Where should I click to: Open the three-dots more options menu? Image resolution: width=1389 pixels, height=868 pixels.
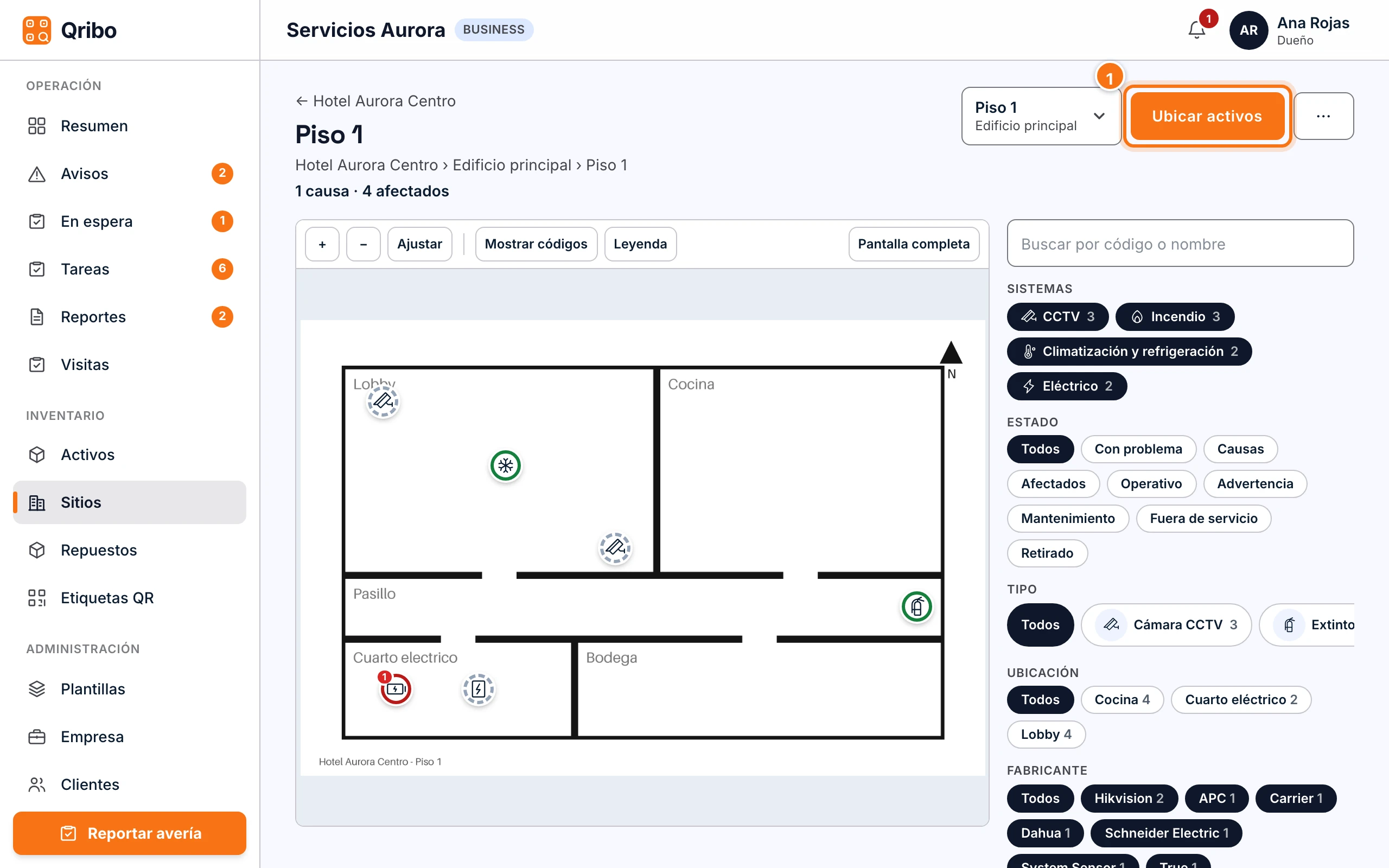(1323, 116)
